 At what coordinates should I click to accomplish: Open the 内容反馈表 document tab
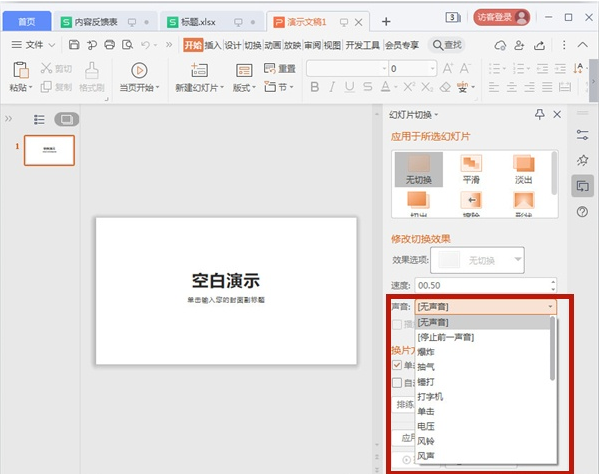click(x=93, y=21)
